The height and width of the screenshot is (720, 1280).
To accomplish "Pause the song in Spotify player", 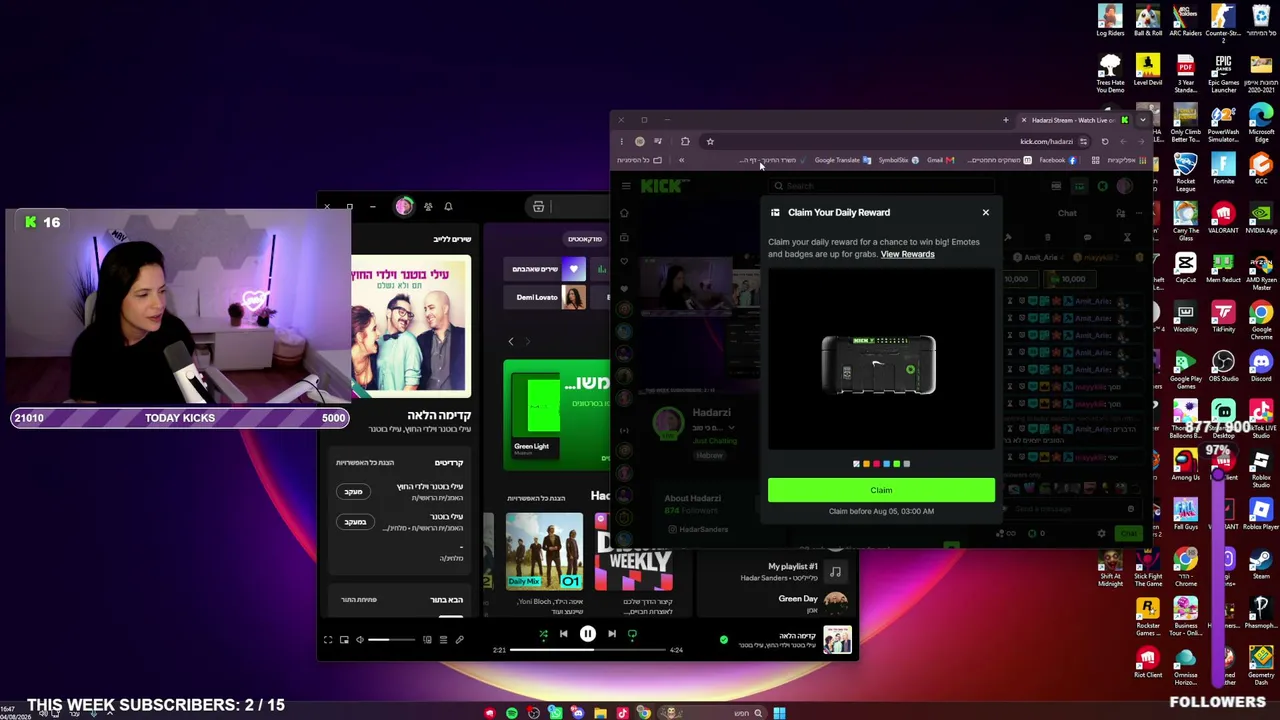I will [588, 634].
